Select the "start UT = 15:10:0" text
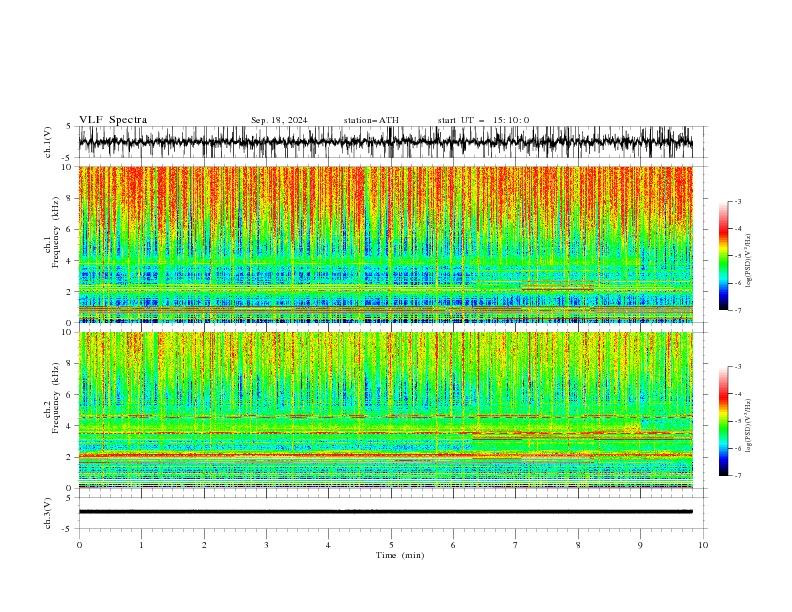The image size is (792, 612). (483, 120)
